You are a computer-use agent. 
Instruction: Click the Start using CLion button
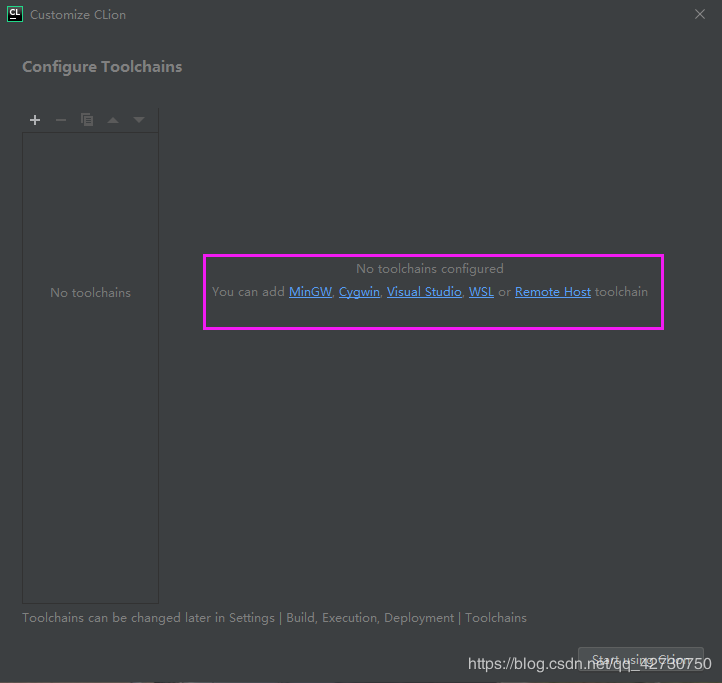[x=640, y=659]
